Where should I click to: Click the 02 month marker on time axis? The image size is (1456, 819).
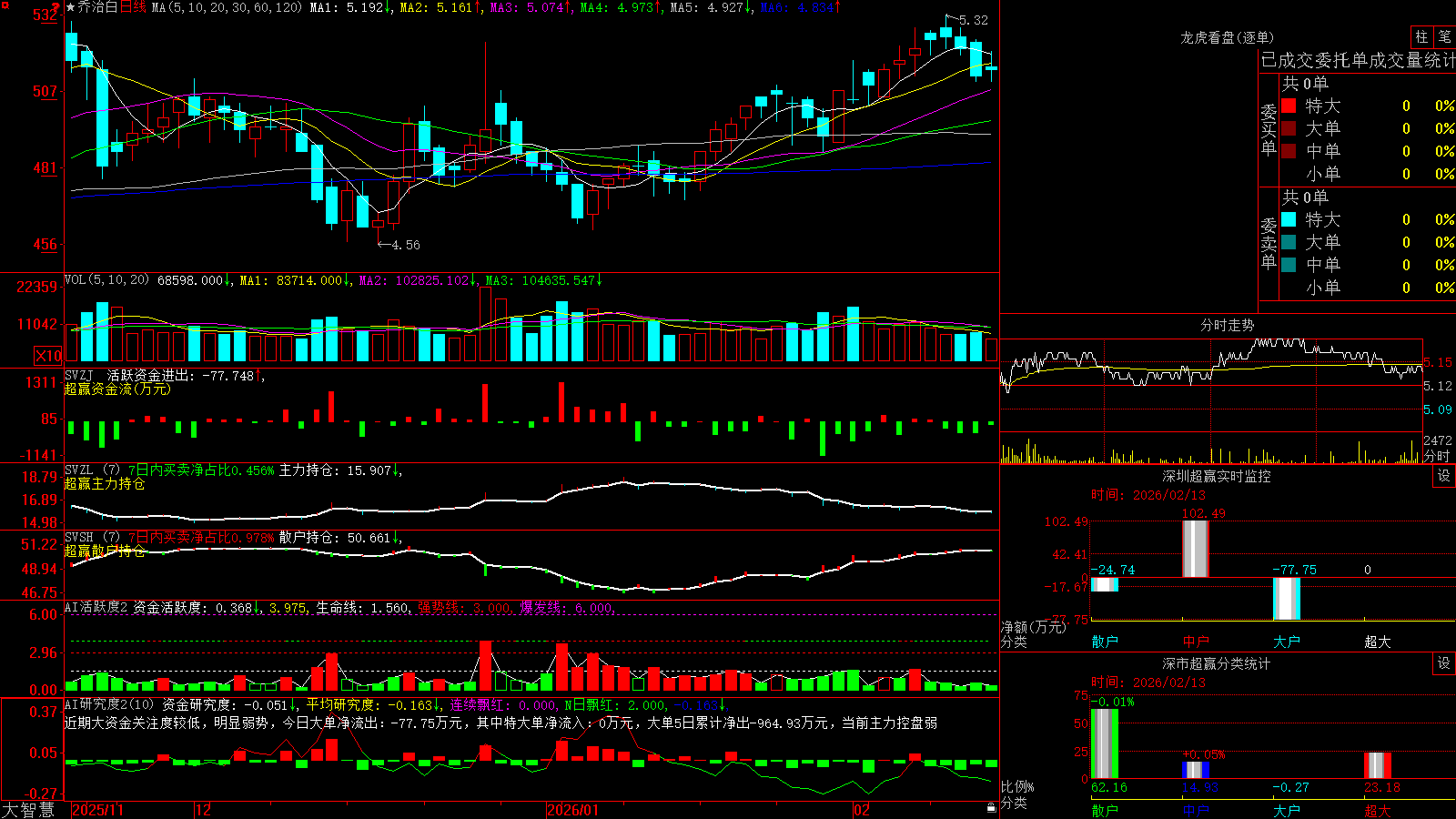[x=862, y=810]
